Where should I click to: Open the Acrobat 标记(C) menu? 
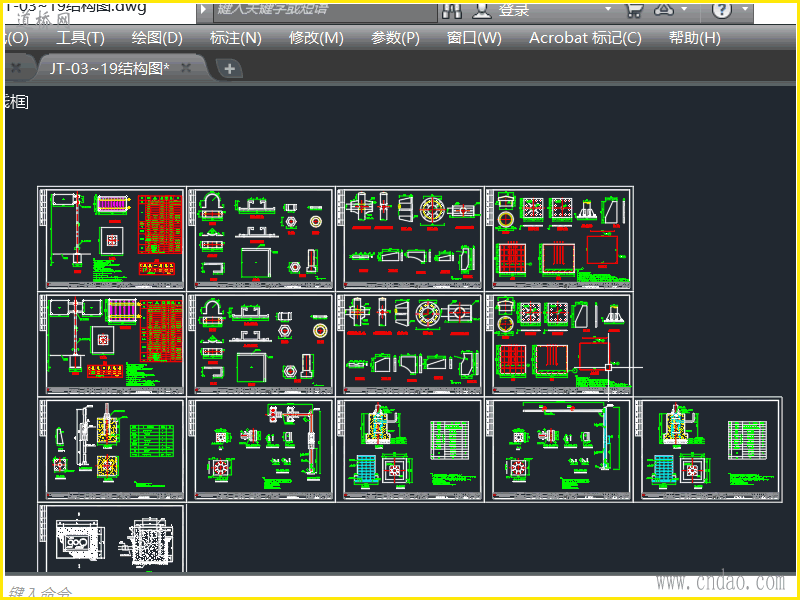coord(585,38)
